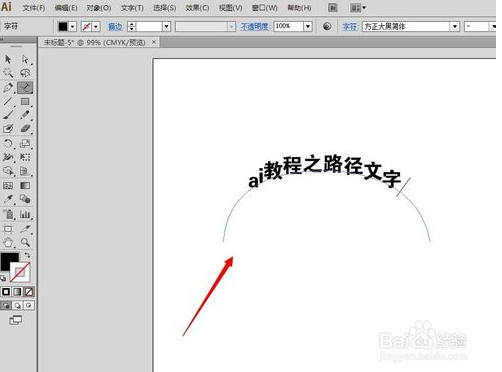Viewport: 502px width, 372px height.
Task: Click the 描边 stroke panel link
Action: (116, 26)
